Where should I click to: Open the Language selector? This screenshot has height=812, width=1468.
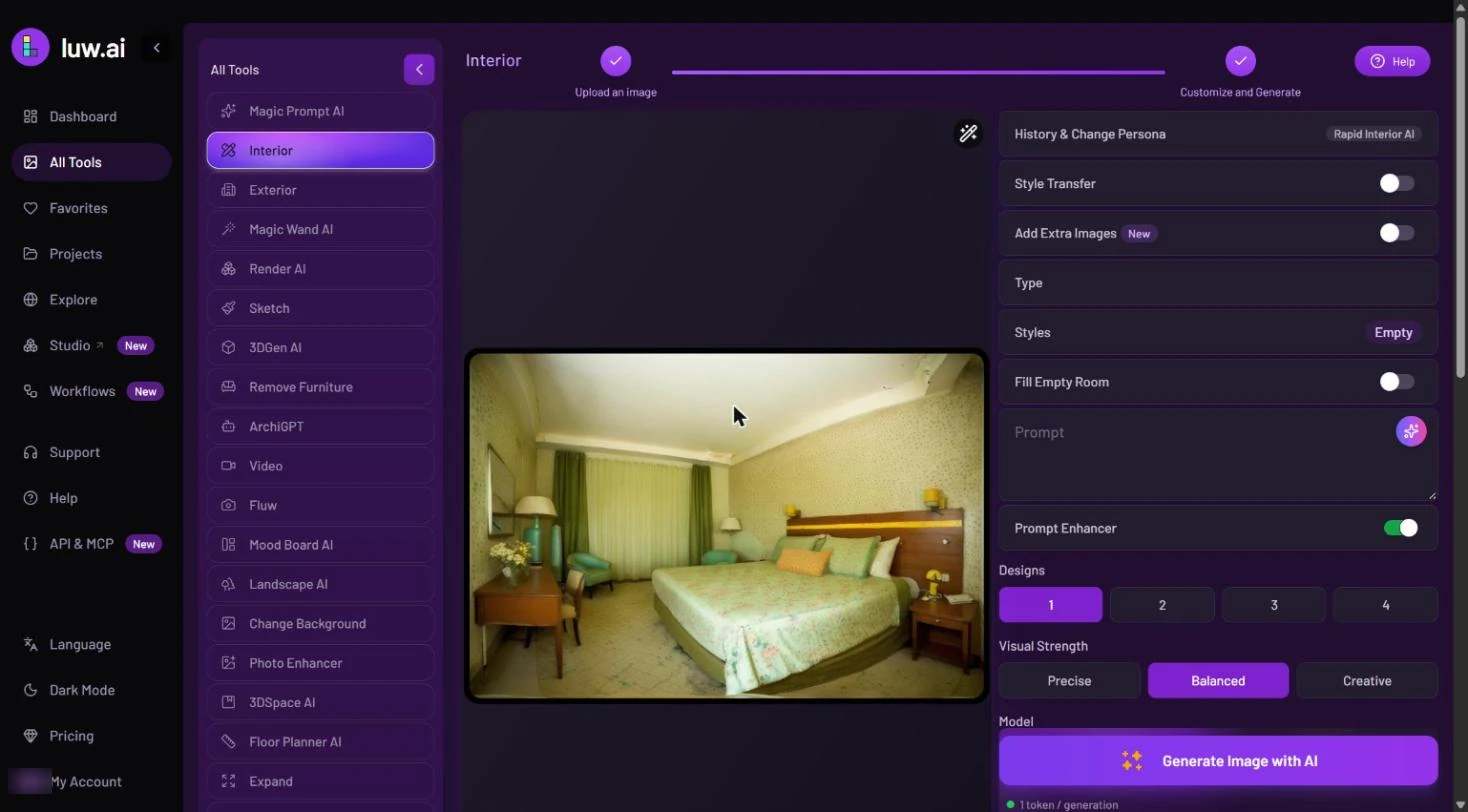click(x=91, y=644)
